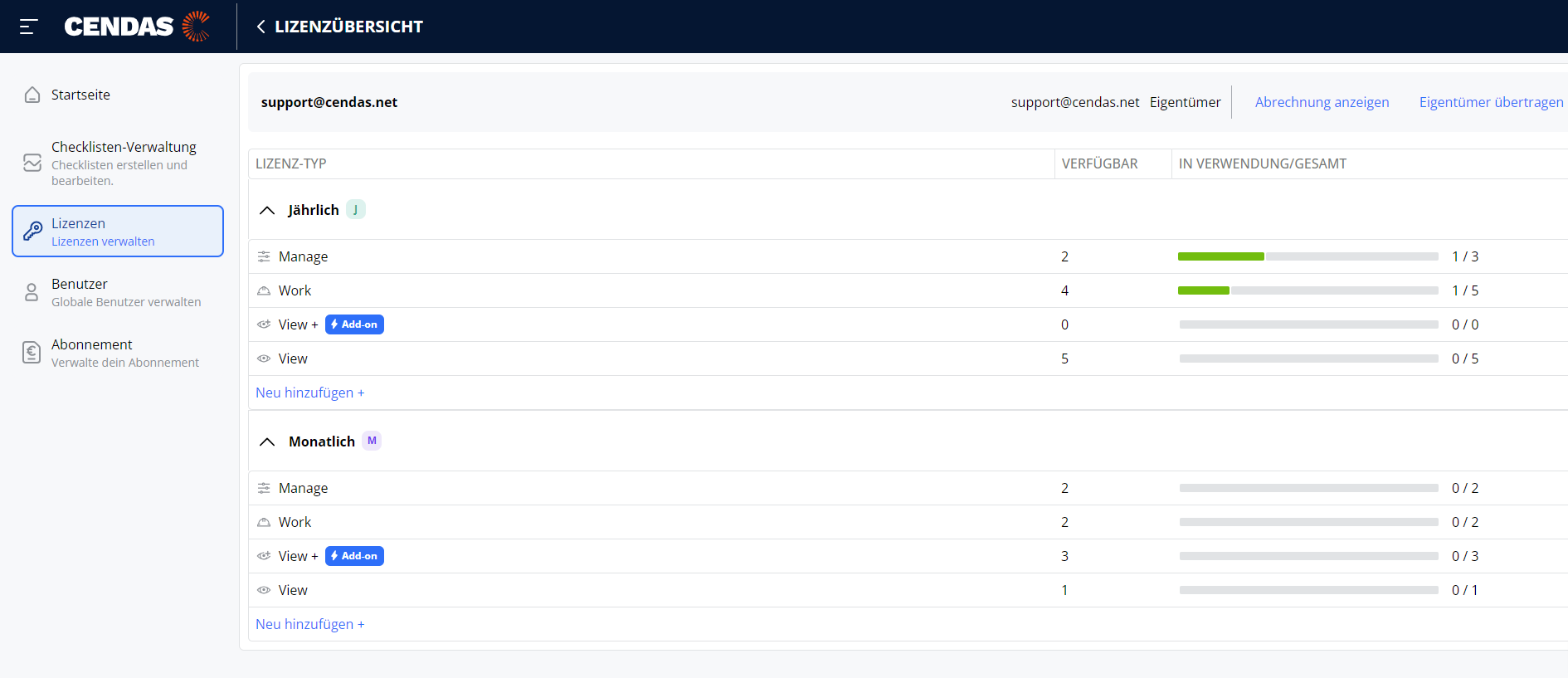Click the 0 / 1 usage value
The image size is (1568, 678).
pyautogui.click(x=1465, y=590)
